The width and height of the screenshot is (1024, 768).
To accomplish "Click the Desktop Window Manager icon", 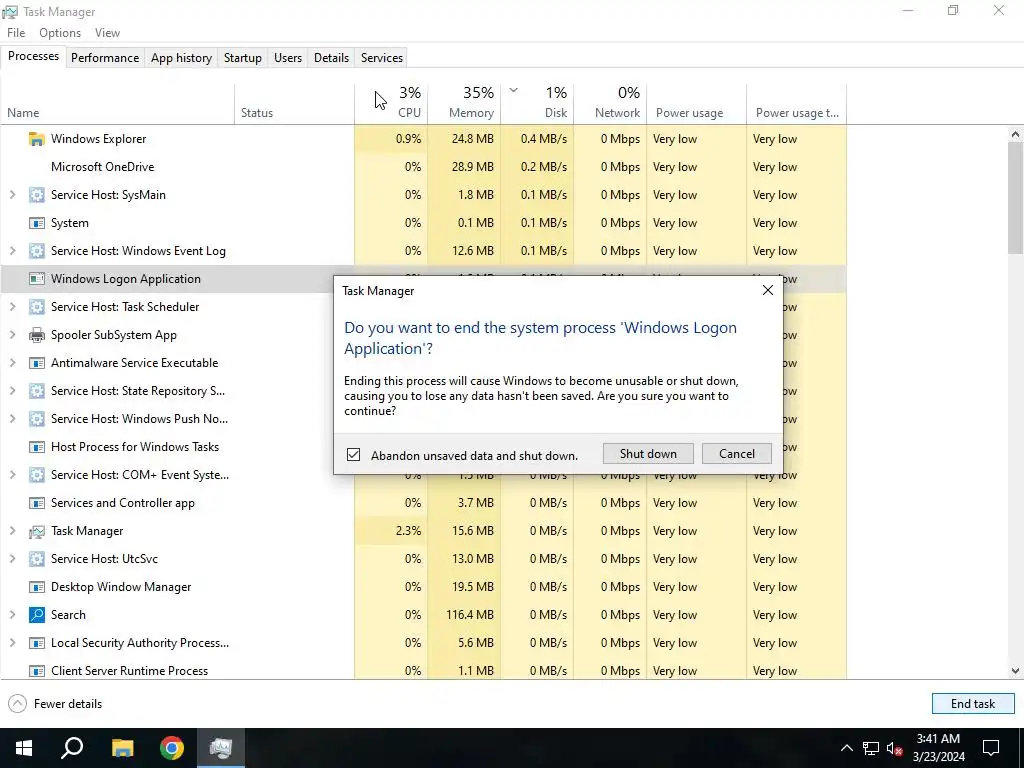I will pos(37,587).
